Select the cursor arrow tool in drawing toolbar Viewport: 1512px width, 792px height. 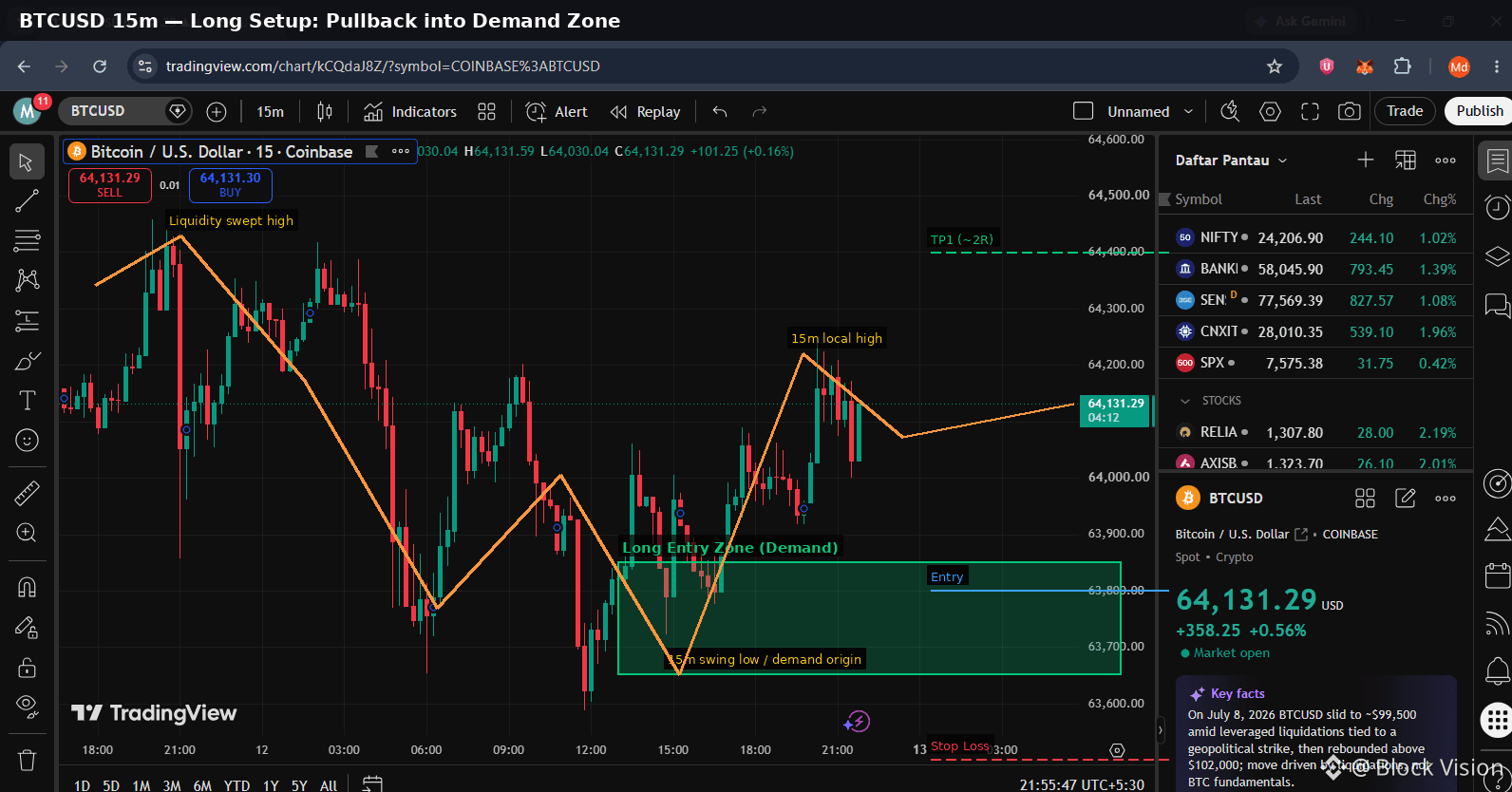[27, 162]
